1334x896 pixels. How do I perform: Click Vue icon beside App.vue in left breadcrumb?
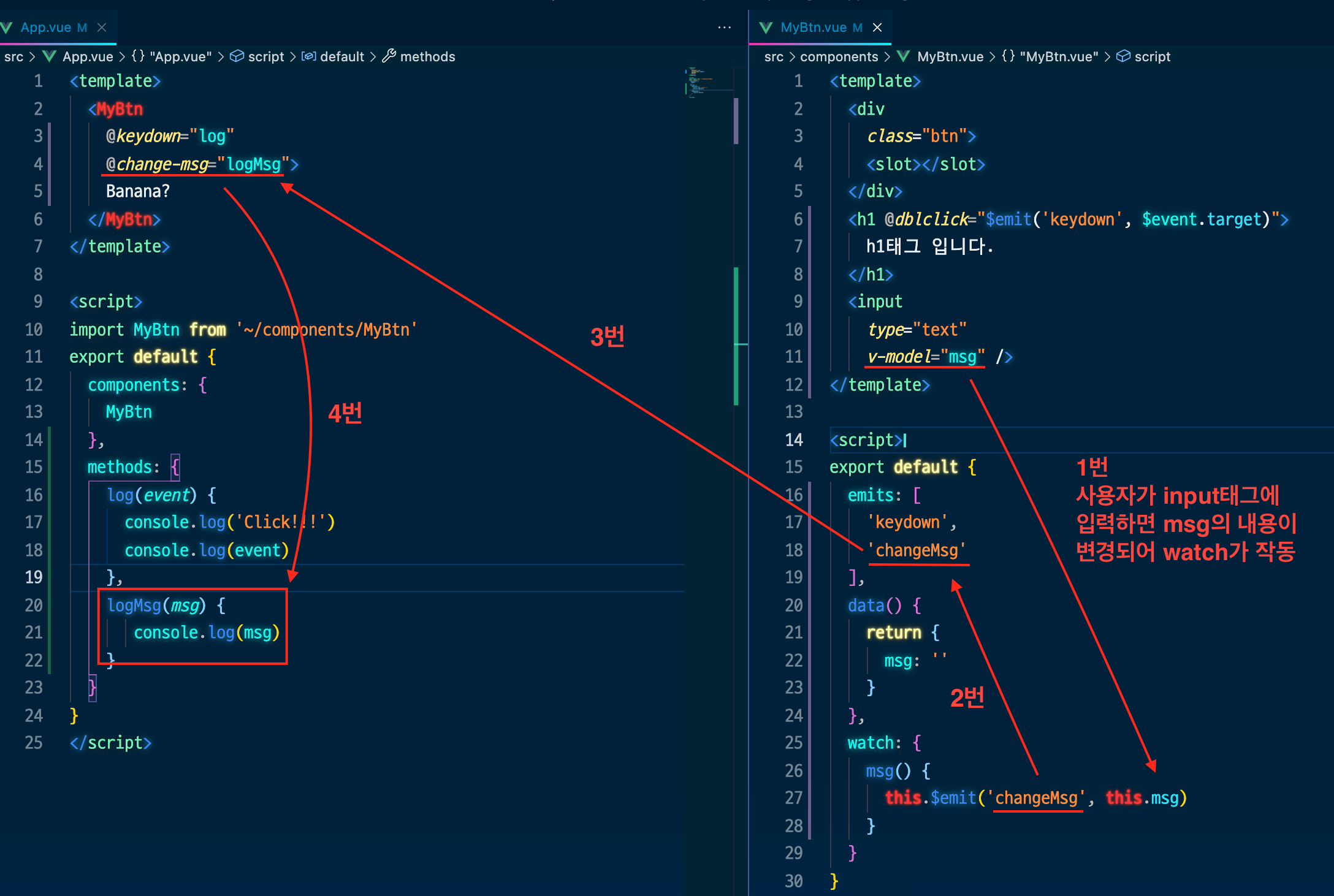click(x=49, y=56)
